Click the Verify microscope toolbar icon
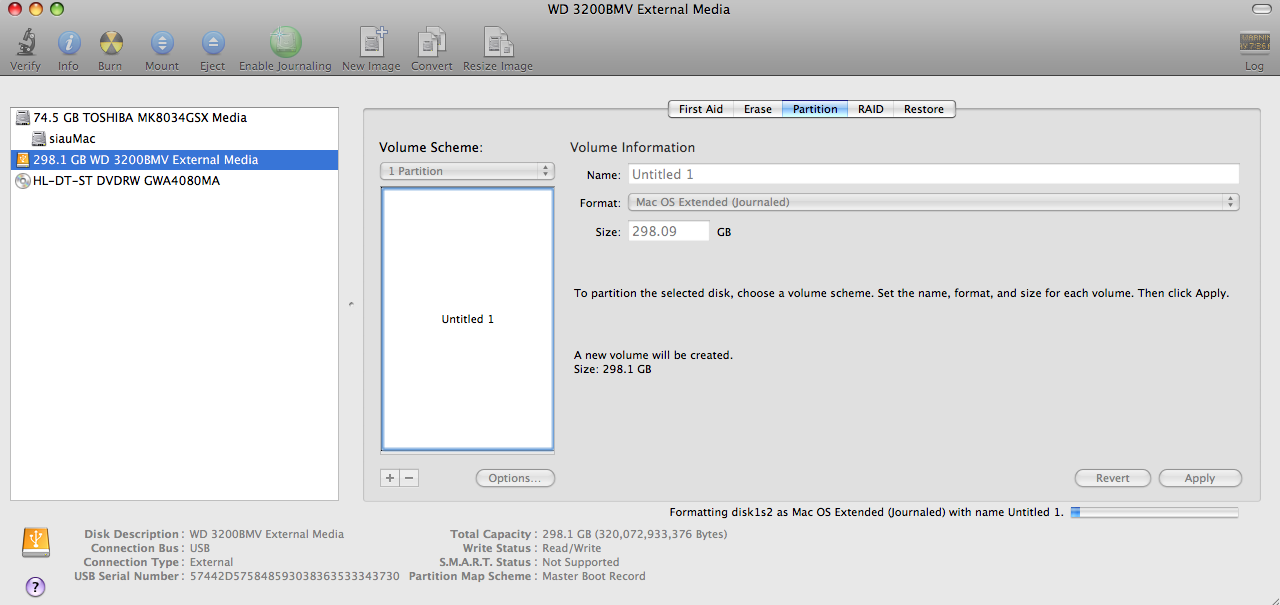 pyautogui.click(x=25, y=43)
